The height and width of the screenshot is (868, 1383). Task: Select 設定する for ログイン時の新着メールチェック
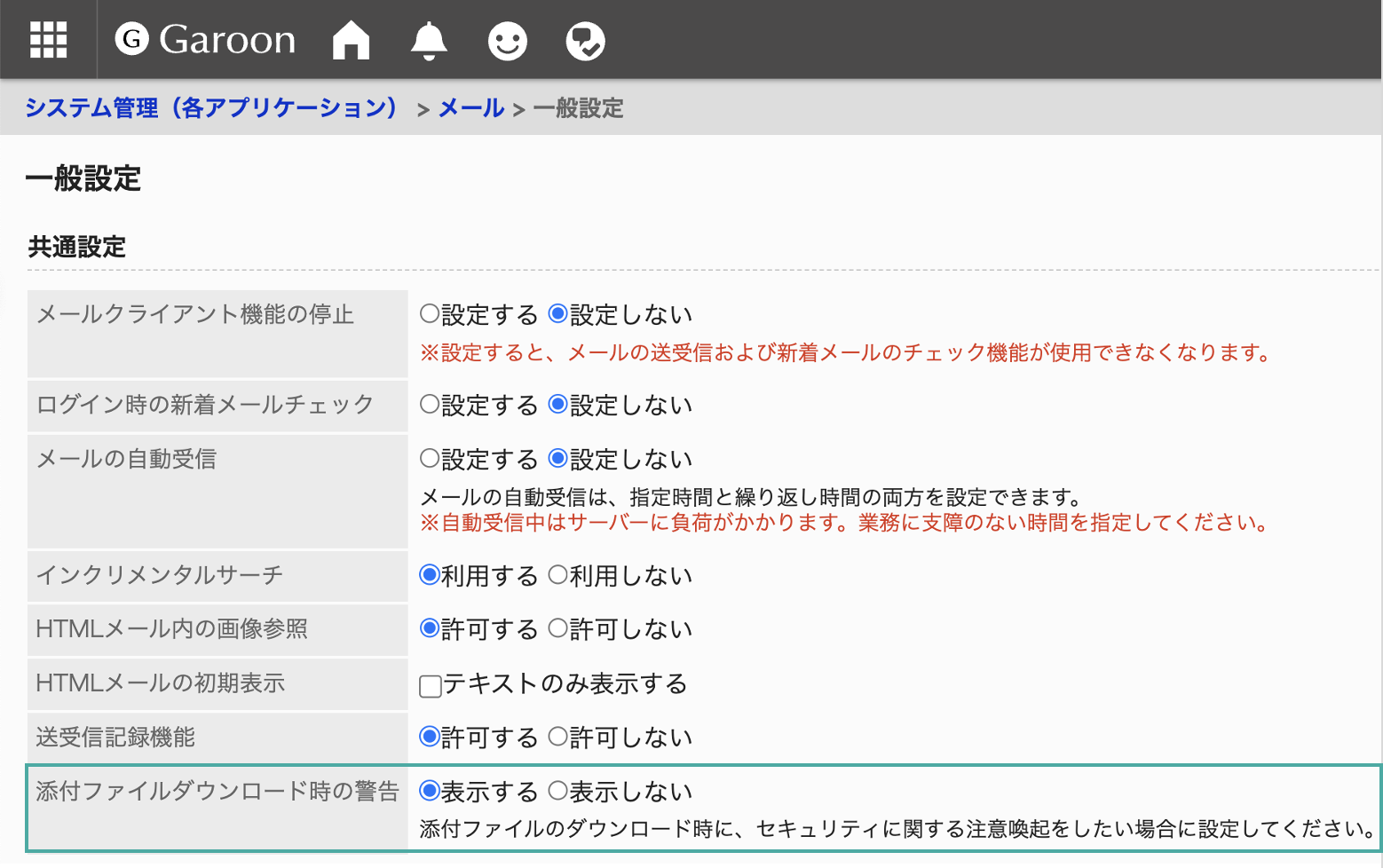click(x=430, y=405)
